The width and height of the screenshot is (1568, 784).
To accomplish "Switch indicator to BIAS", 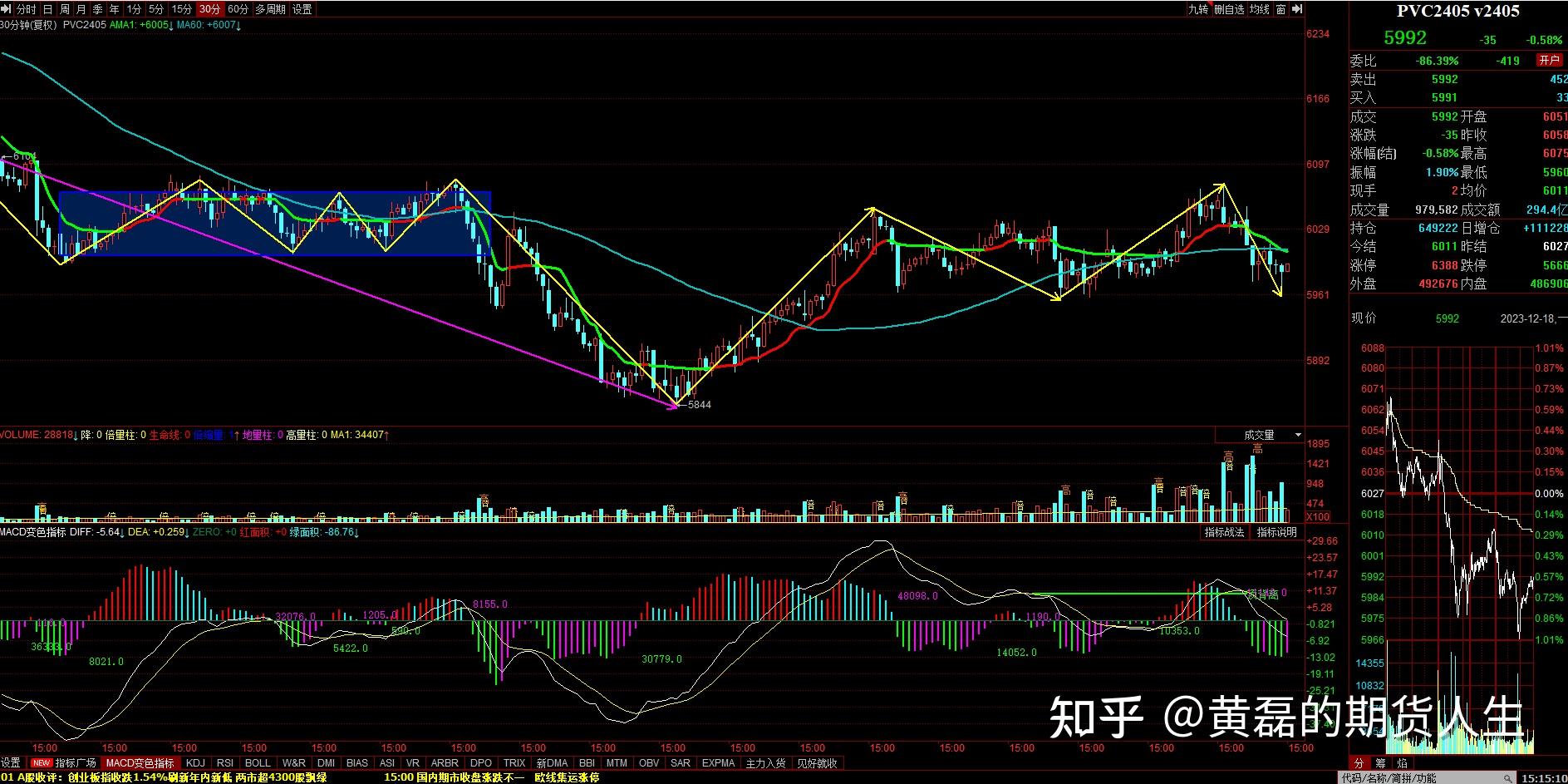I will 357,762.
